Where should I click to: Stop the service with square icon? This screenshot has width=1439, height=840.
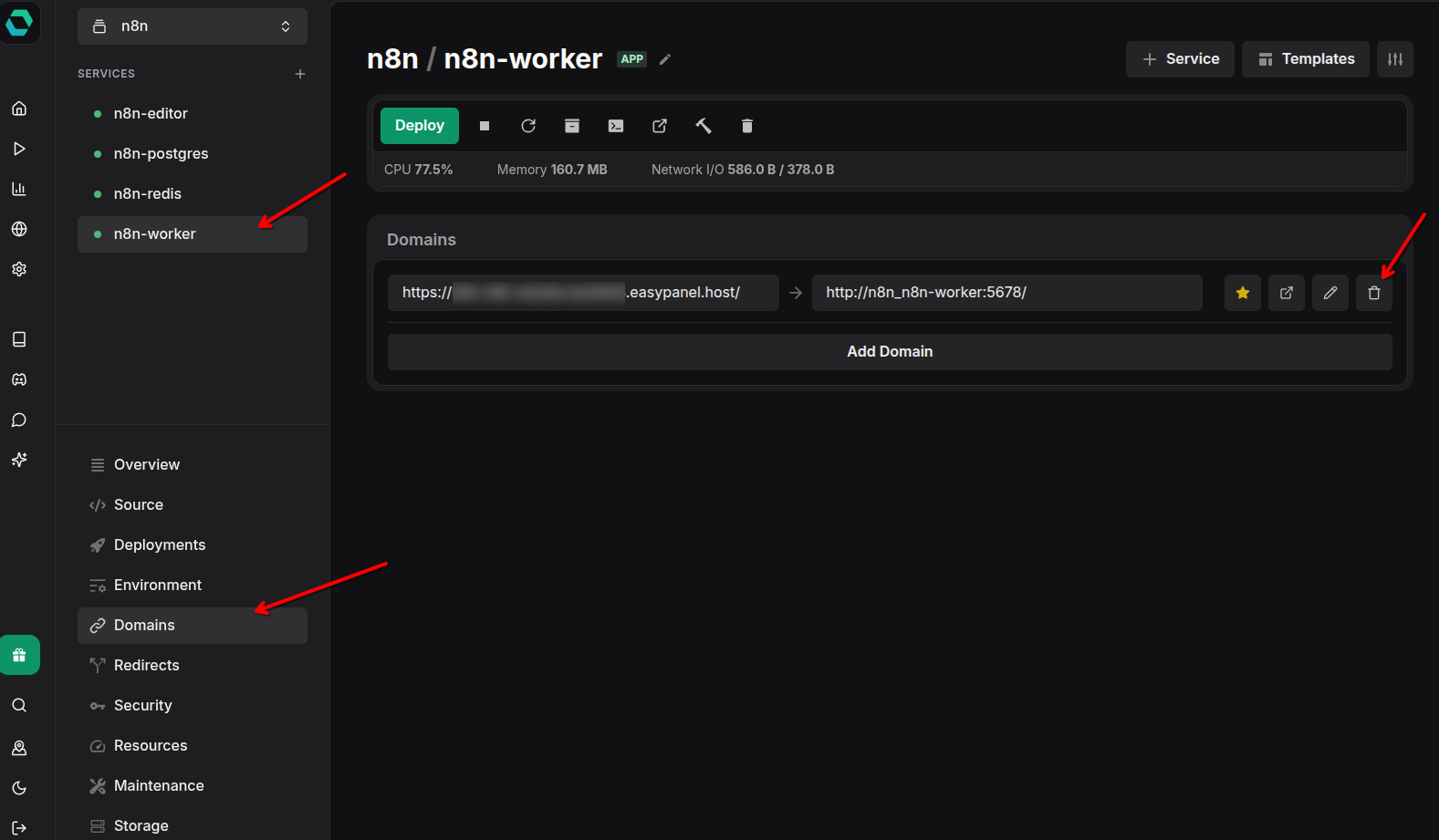485,126
